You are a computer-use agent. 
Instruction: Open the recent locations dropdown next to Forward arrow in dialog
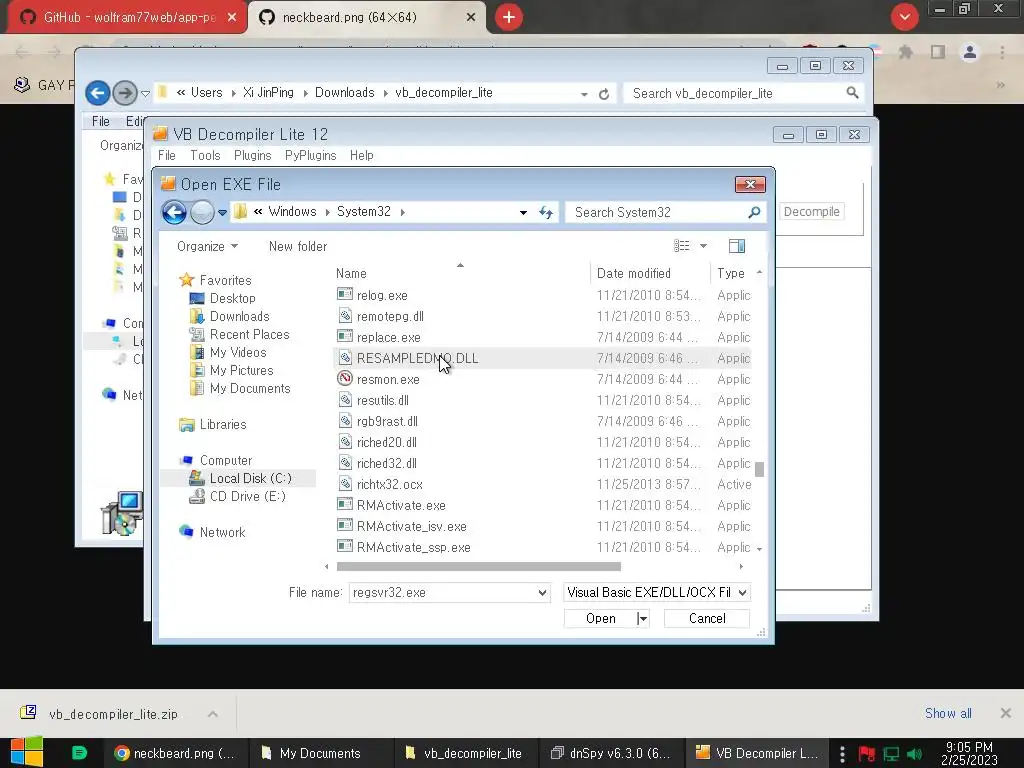coord(223,212)
